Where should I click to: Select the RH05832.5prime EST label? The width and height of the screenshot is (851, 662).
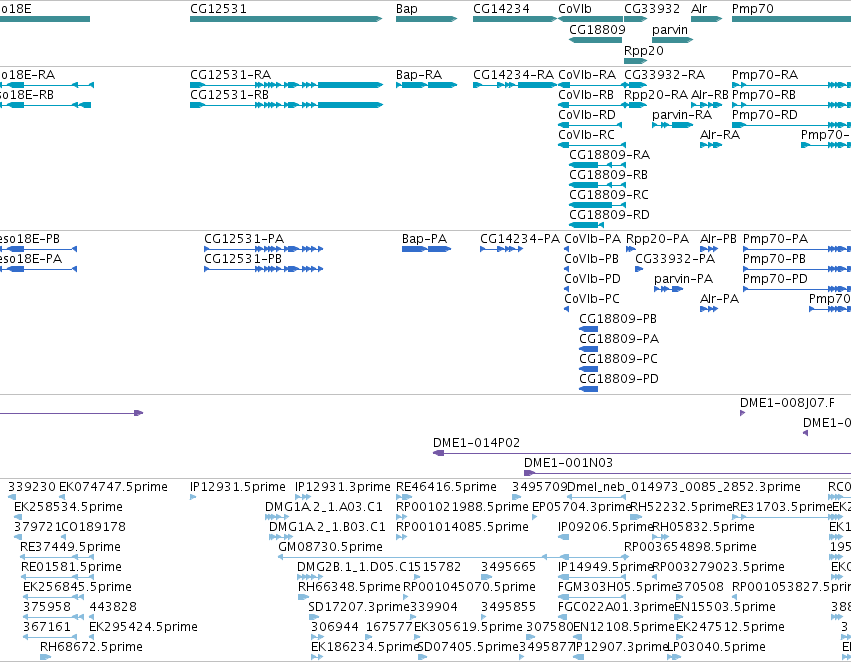pyautogui.click(x=703, y=527)
